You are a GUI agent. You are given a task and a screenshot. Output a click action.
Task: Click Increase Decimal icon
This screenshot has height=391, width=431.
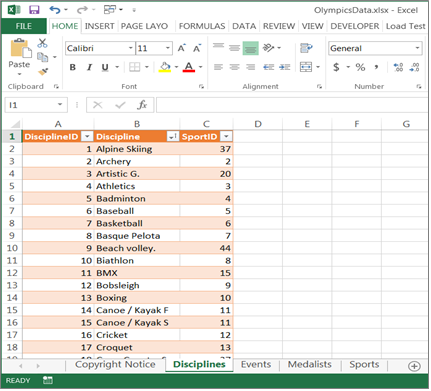point(398,67)
